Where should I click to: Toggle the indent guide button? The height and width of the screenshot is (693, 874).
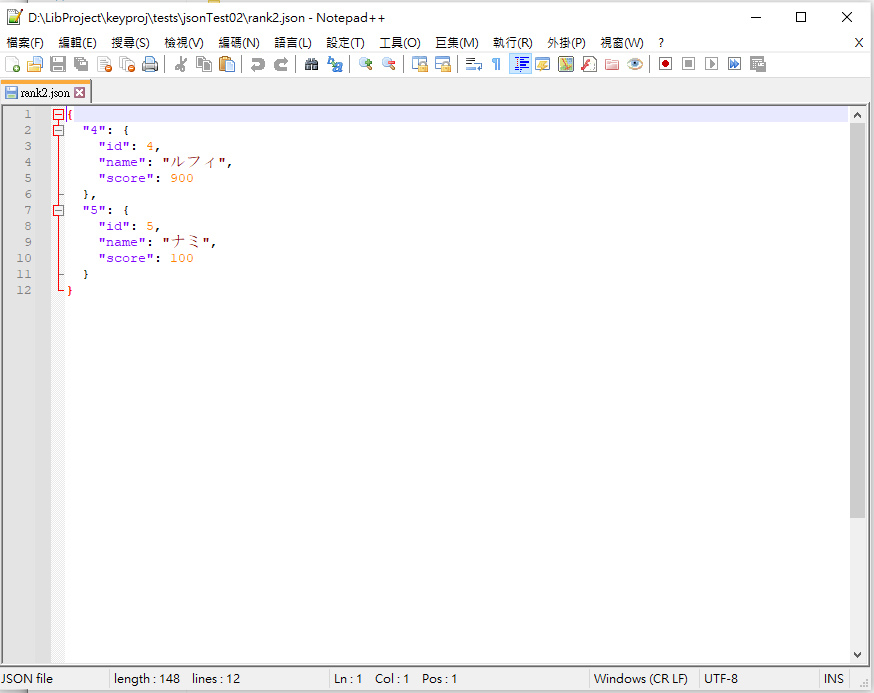point(520,64)
